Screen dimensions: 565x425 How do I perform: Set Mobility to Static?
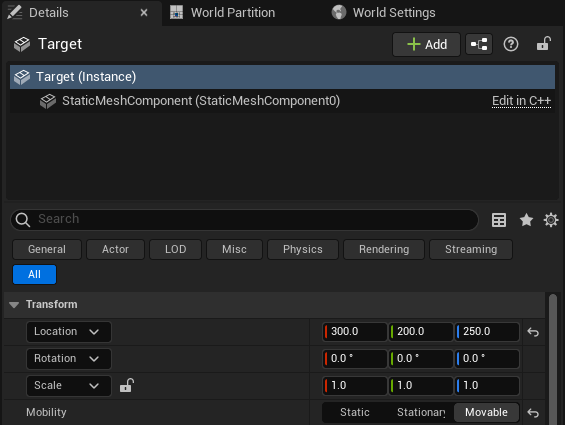pos(355,412)
